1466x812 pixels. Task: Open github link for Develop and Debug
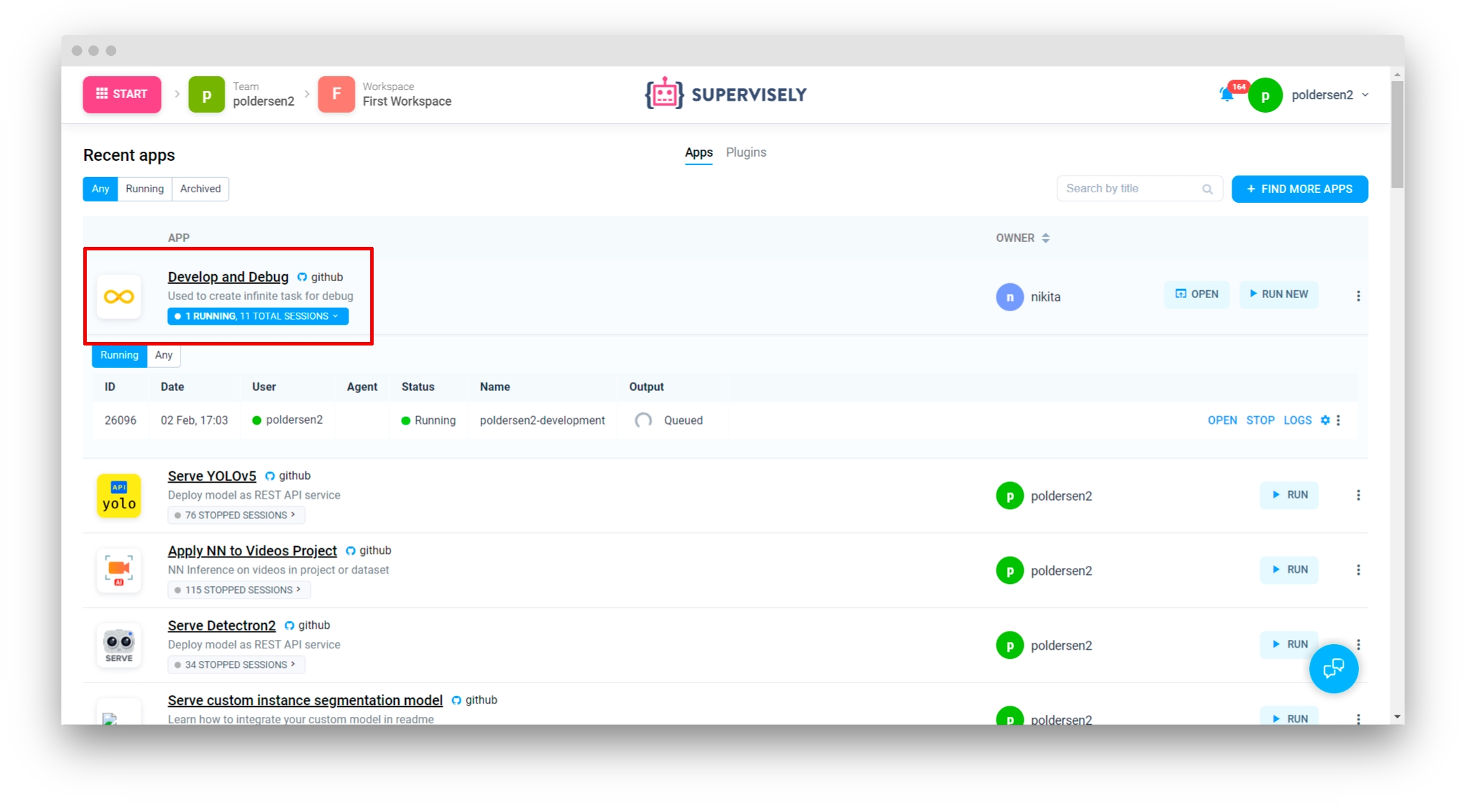pos(320,277)
